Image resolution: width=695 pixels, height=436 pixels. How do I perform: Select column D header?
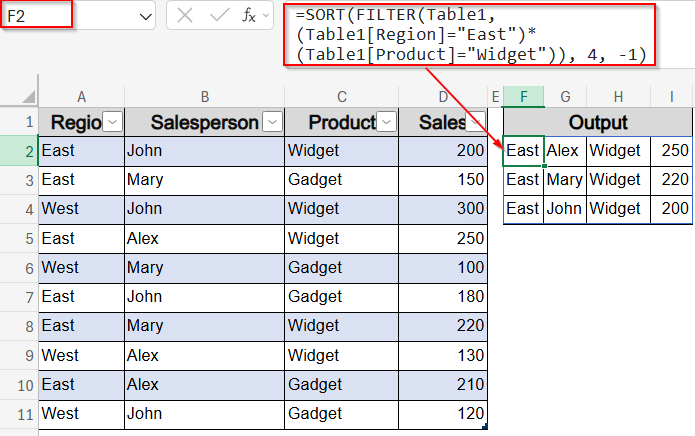(443, 96)
